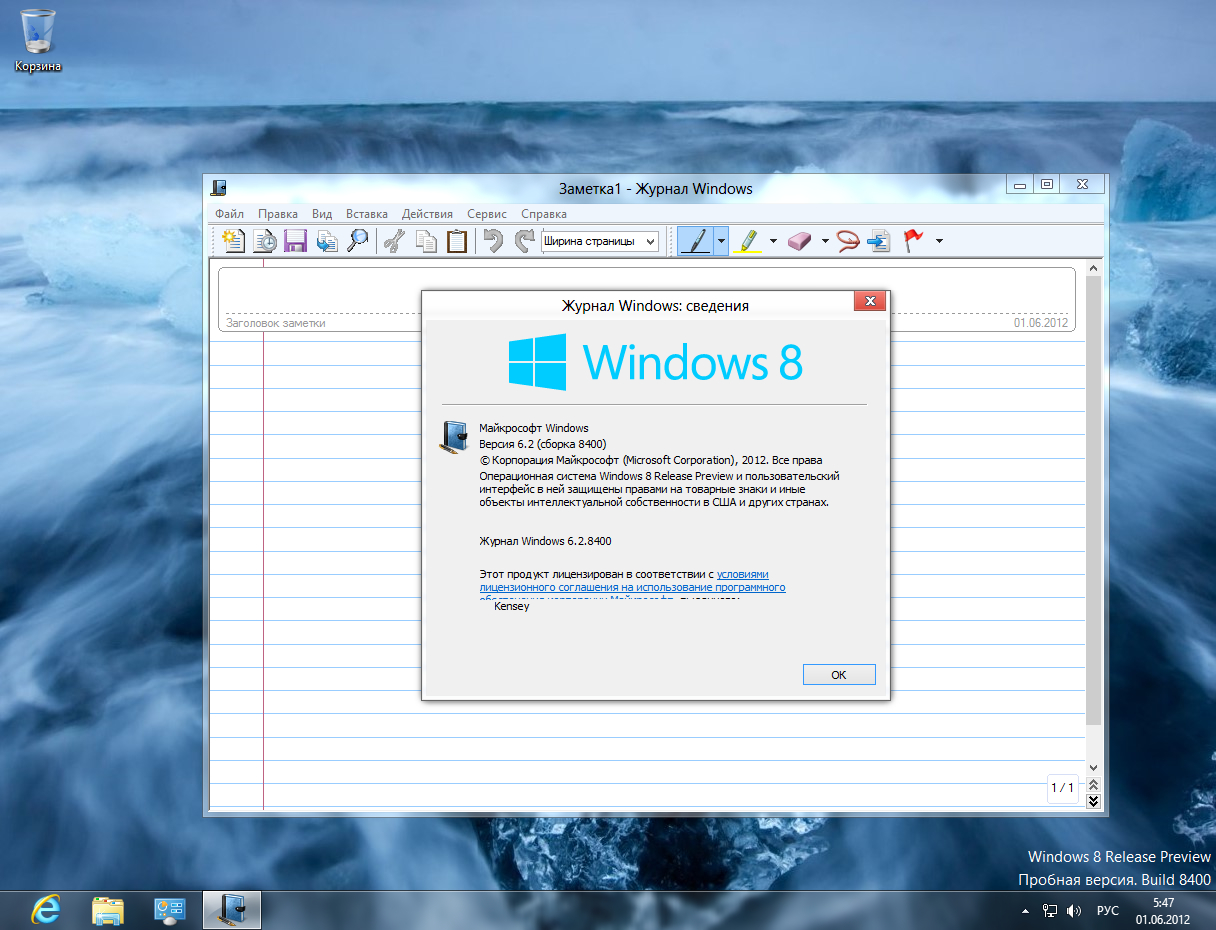Open the Recycle Bin desktop icon
The height and width of the screenshot is (930, 1216).
[x=38, y=40]
